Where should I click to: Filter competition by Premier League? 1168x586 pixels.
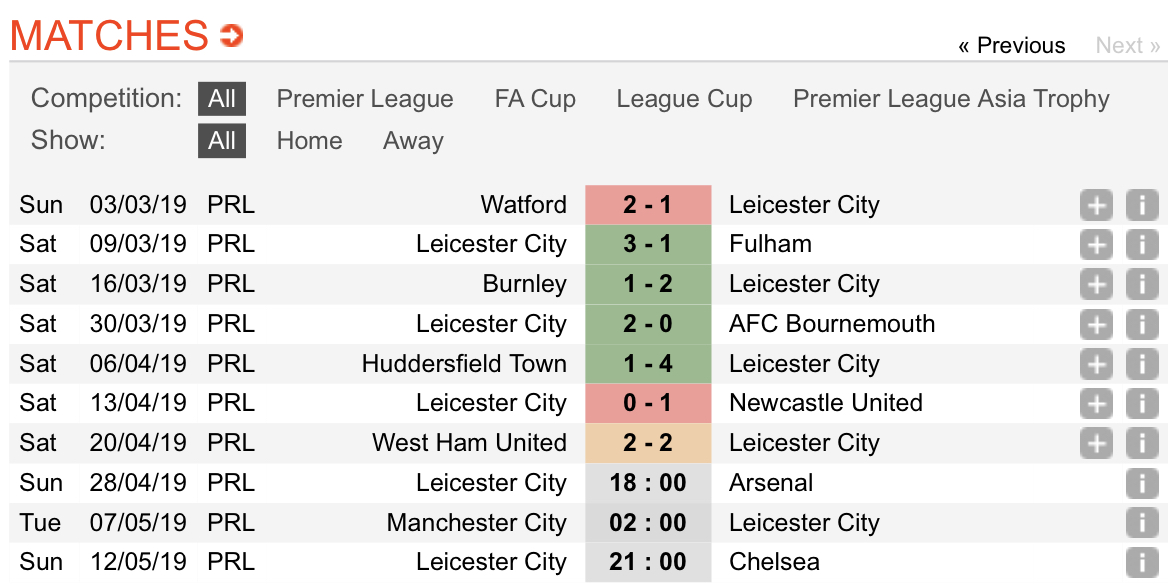click(365, 99)
